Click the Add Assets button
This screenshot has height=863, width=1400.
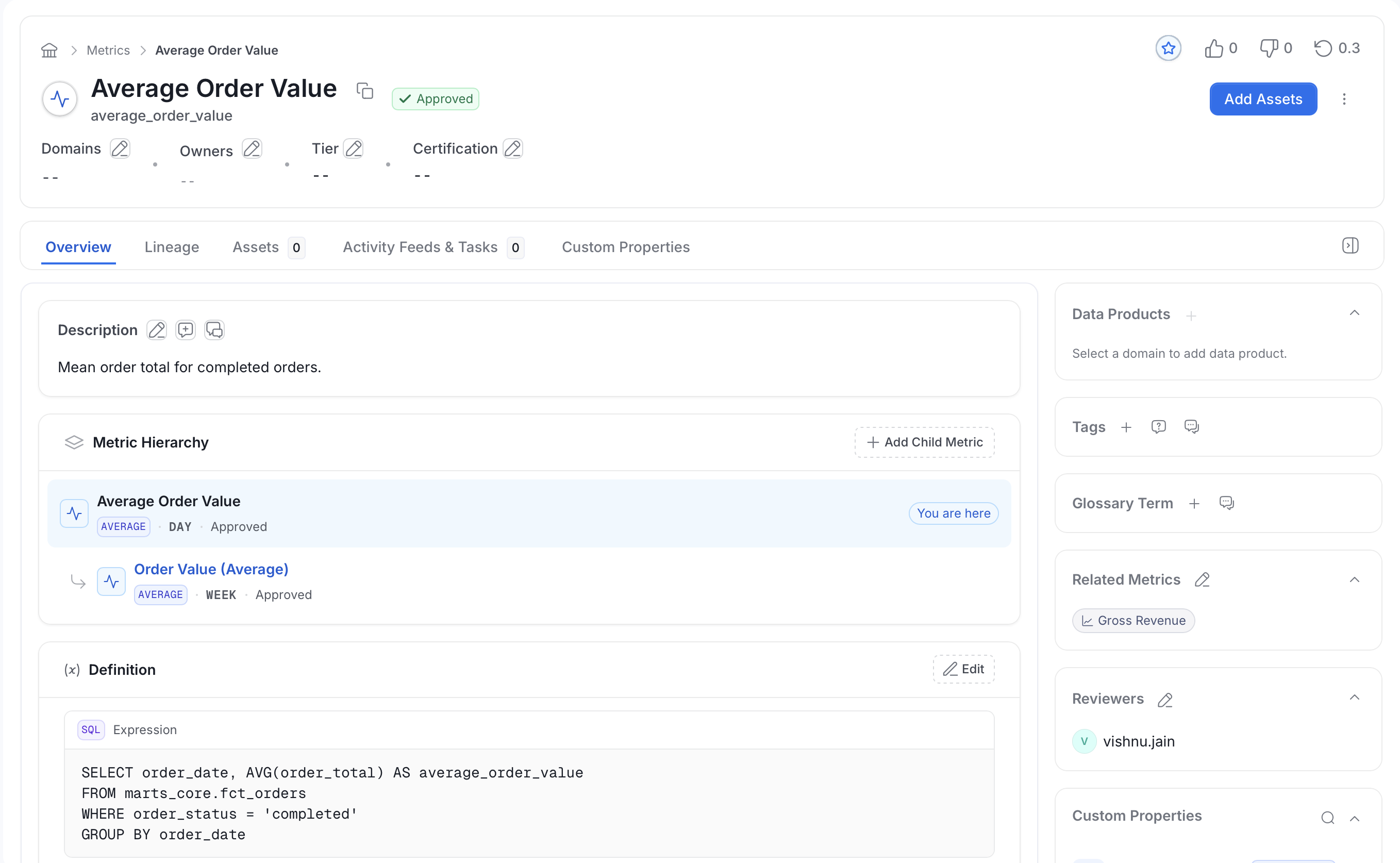[x=1263, y=99]
